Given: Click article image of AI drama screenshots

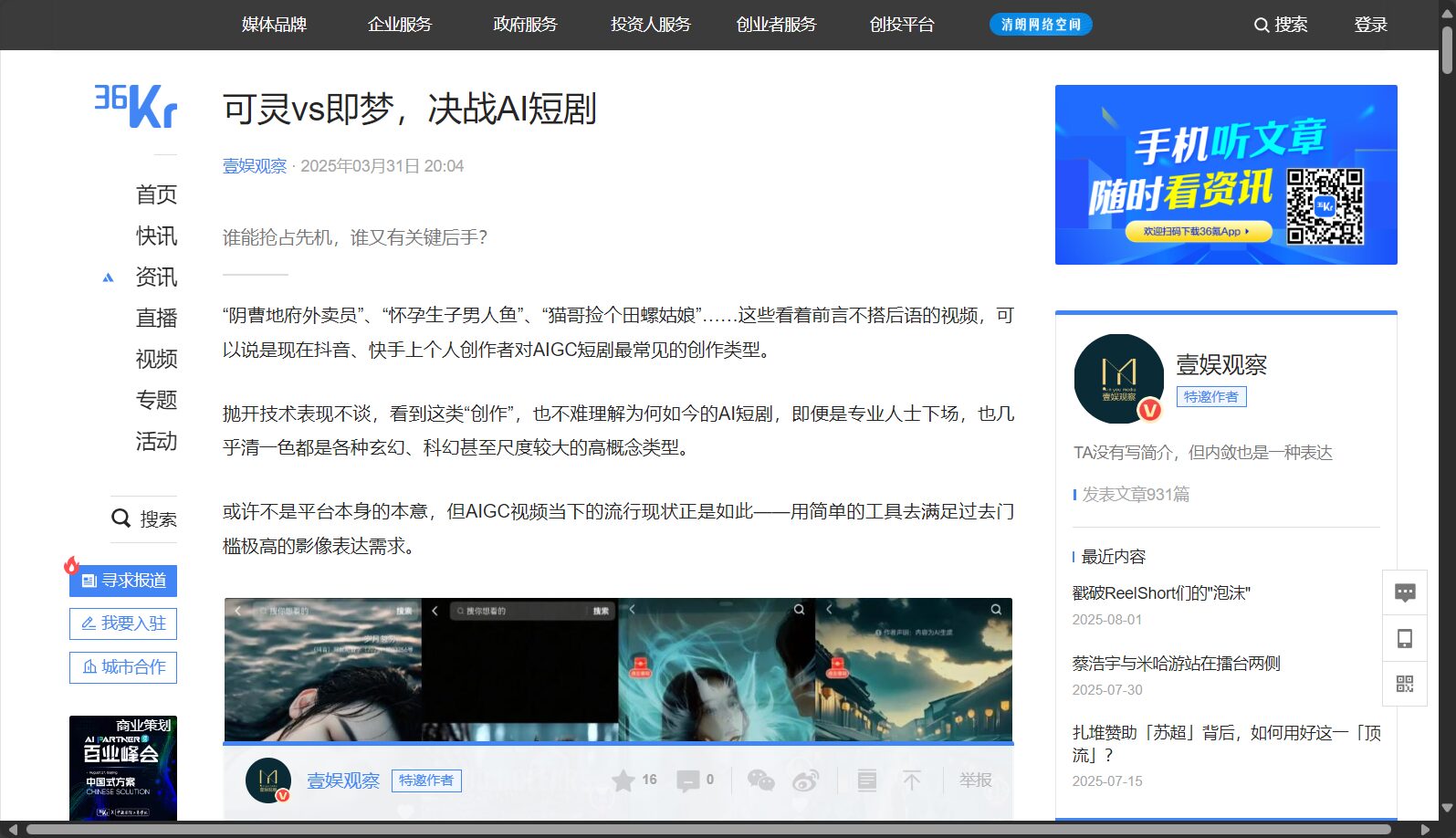Looking at the screenshot, I should [618, 669].
